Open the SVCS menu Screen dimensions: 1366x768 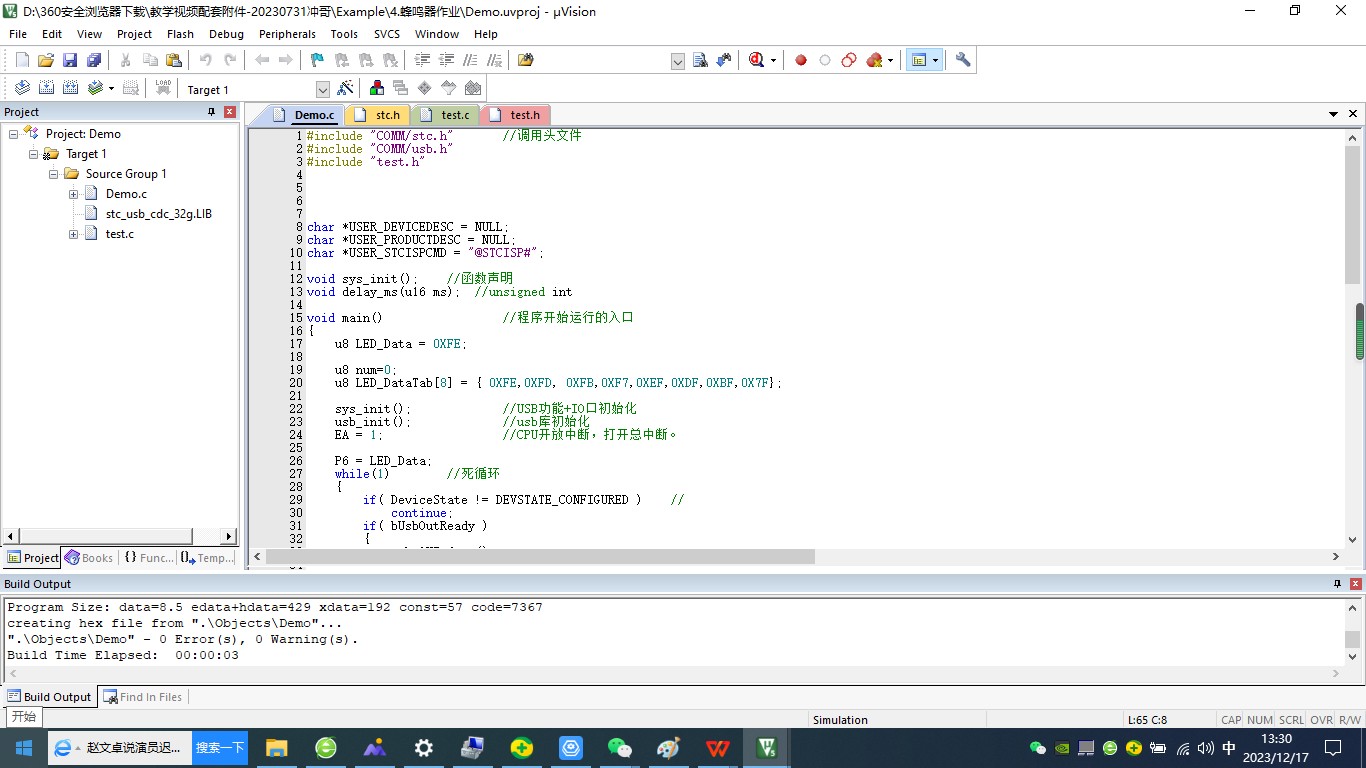click(387, 34)
